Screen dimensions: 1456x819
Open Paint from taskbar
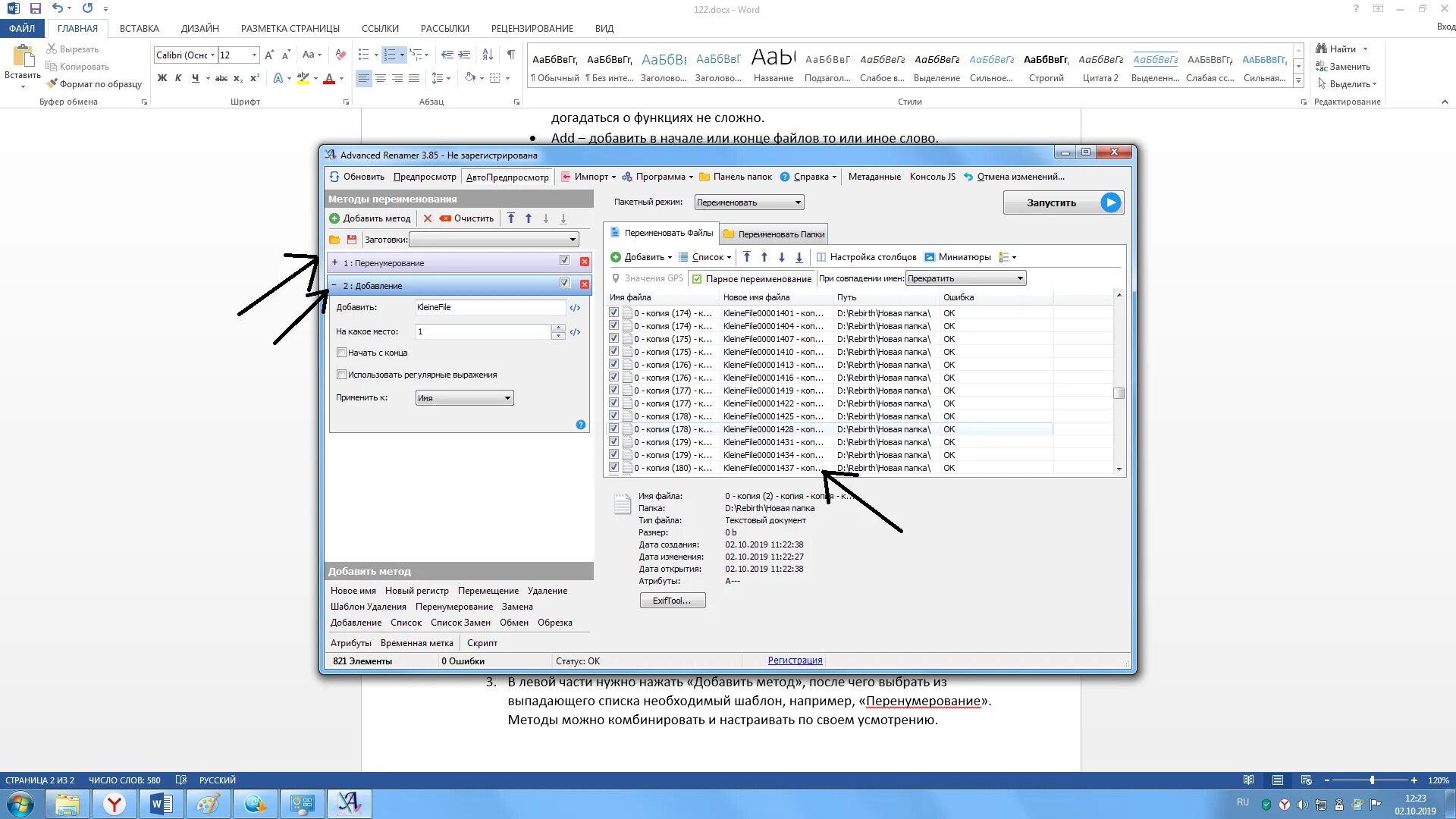point(208,804)
